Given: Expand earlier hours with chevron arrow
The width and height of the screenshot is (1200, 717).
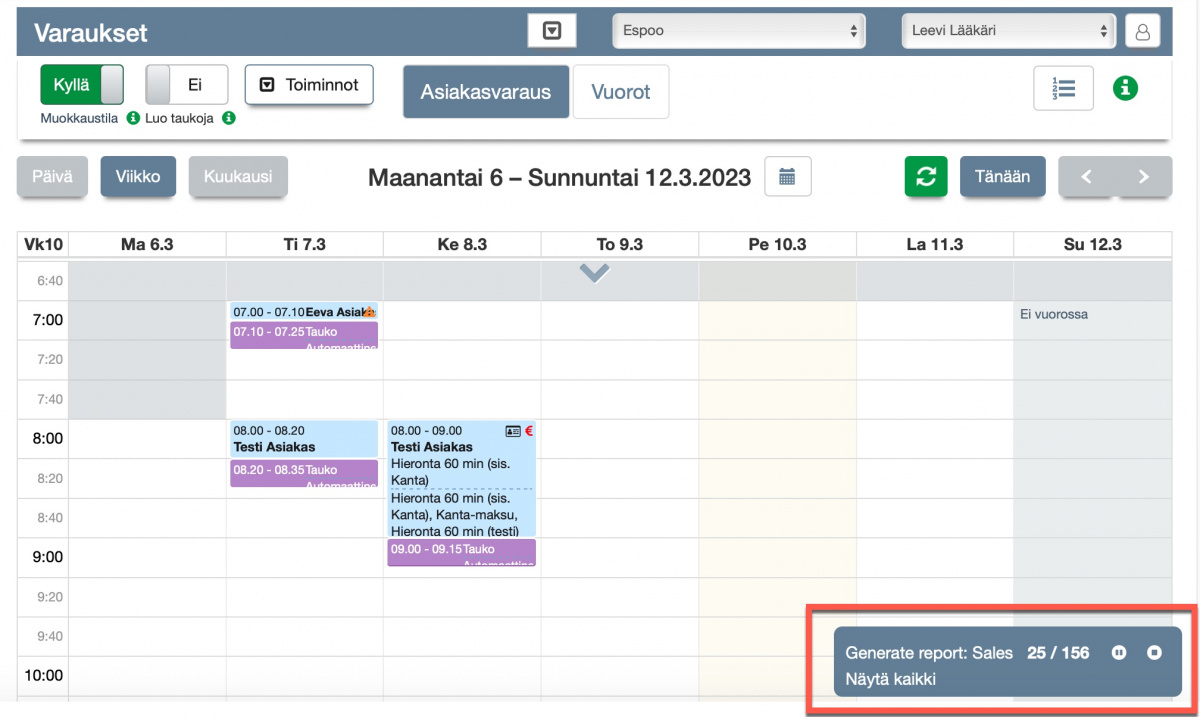Looking at the screenshot, I should pyautogui.click(x=595, y=273).
